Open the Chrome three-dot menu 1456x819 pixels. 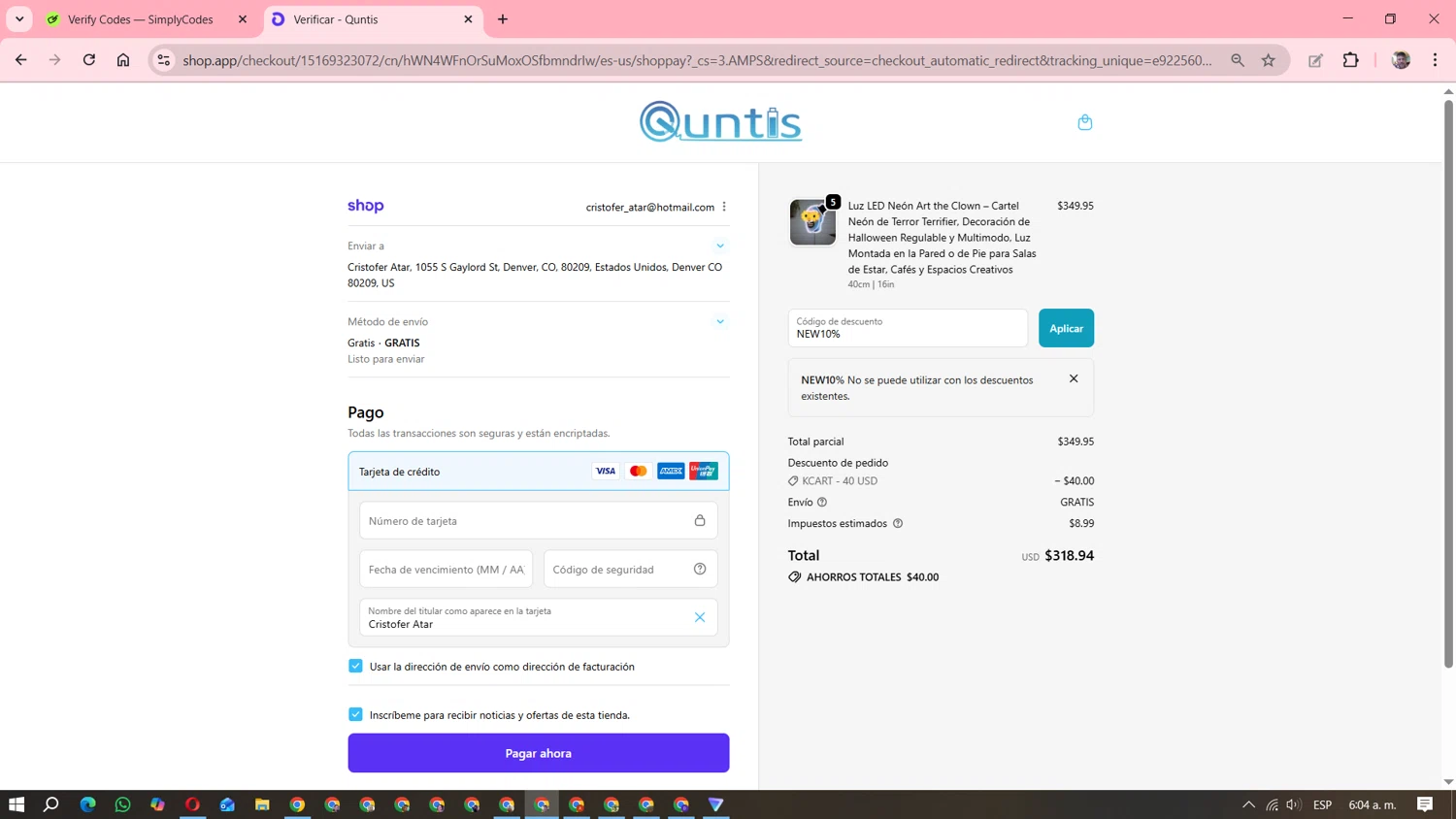(1436, 60)
